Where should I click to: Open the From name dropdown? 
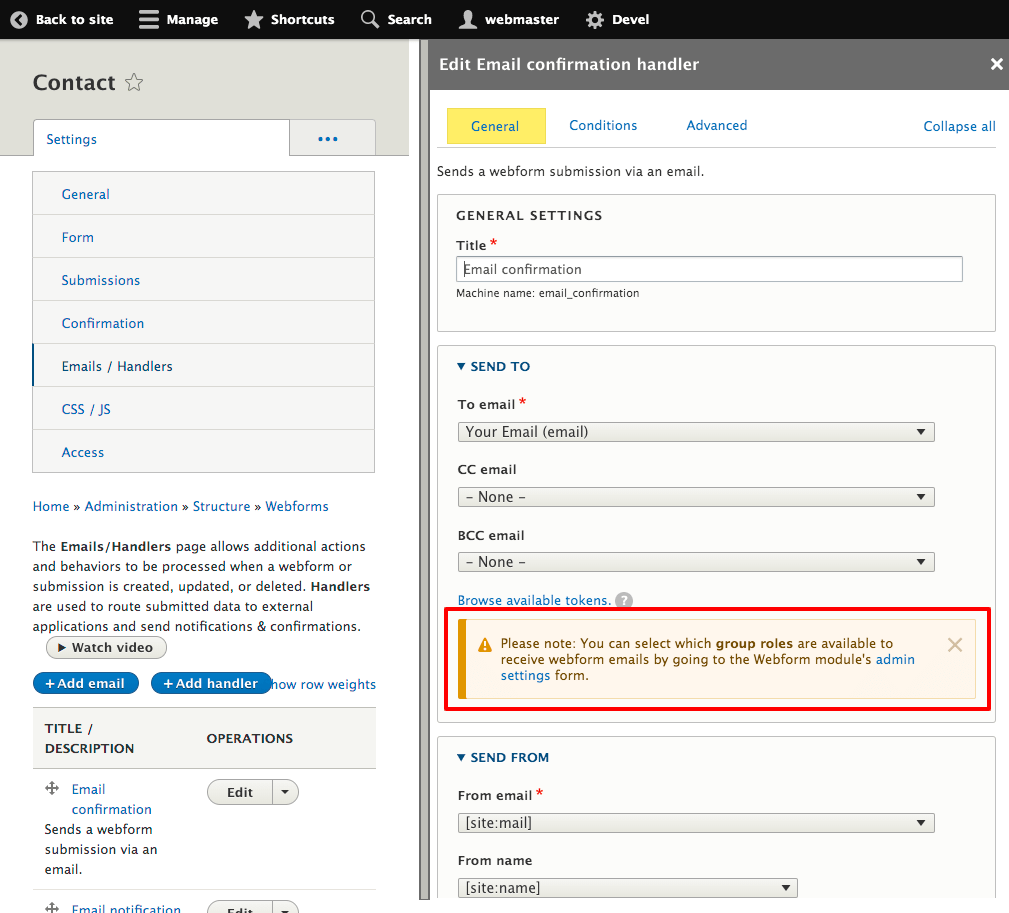click(x=627, y=888)
